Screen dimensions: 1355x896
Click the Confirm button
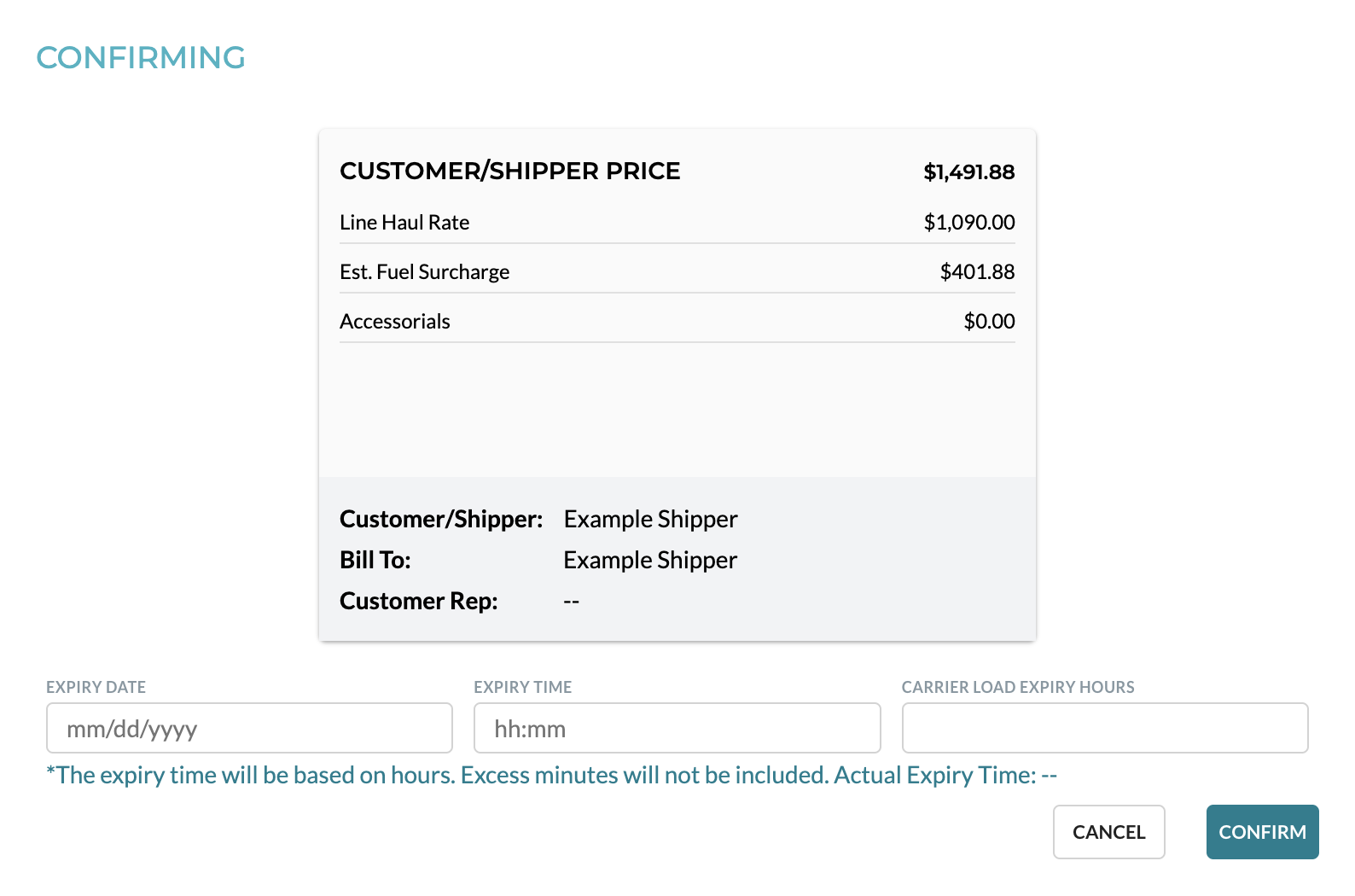pos(1262,832)
